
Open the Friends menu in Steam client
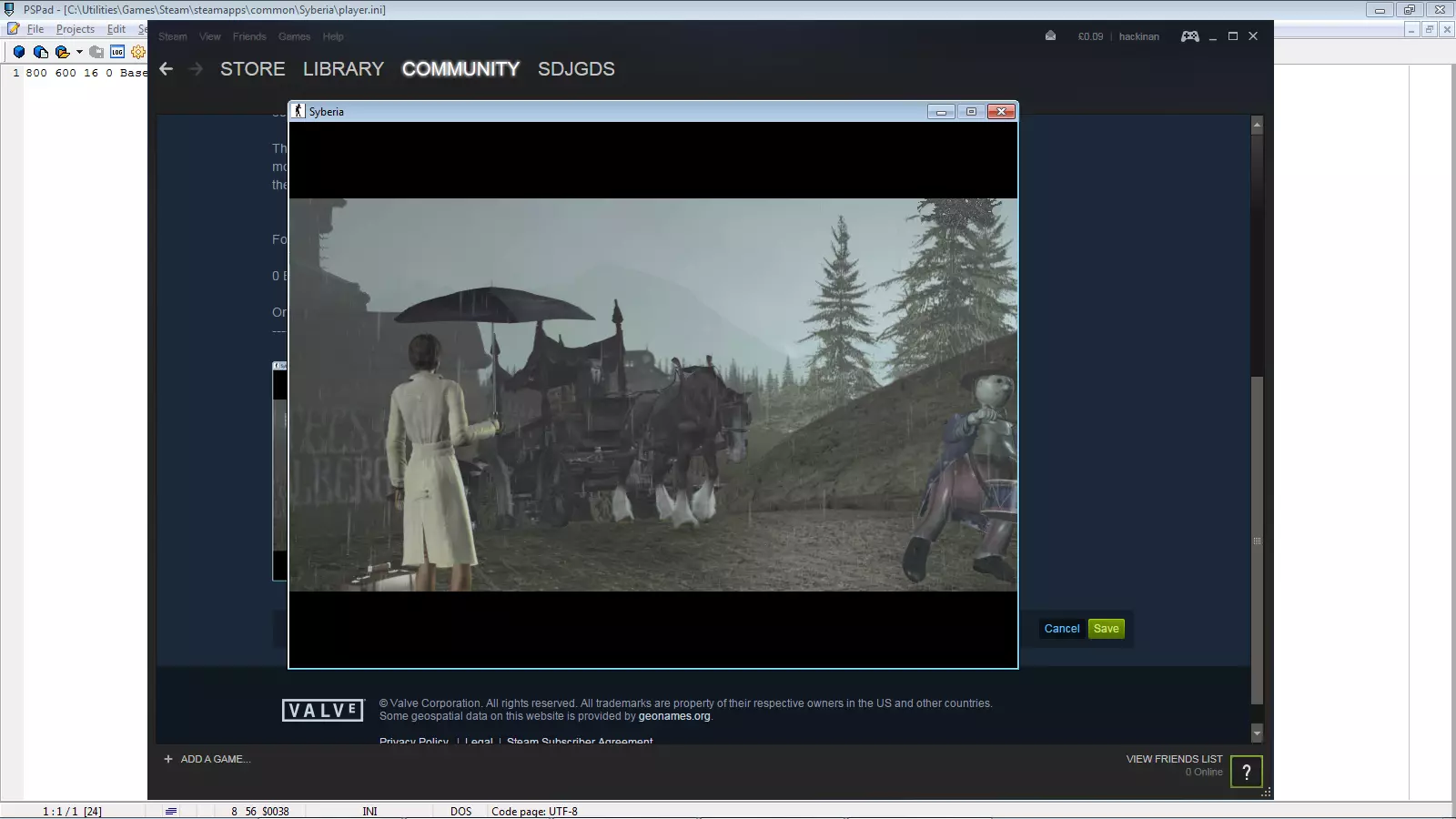tap(249, 36)
